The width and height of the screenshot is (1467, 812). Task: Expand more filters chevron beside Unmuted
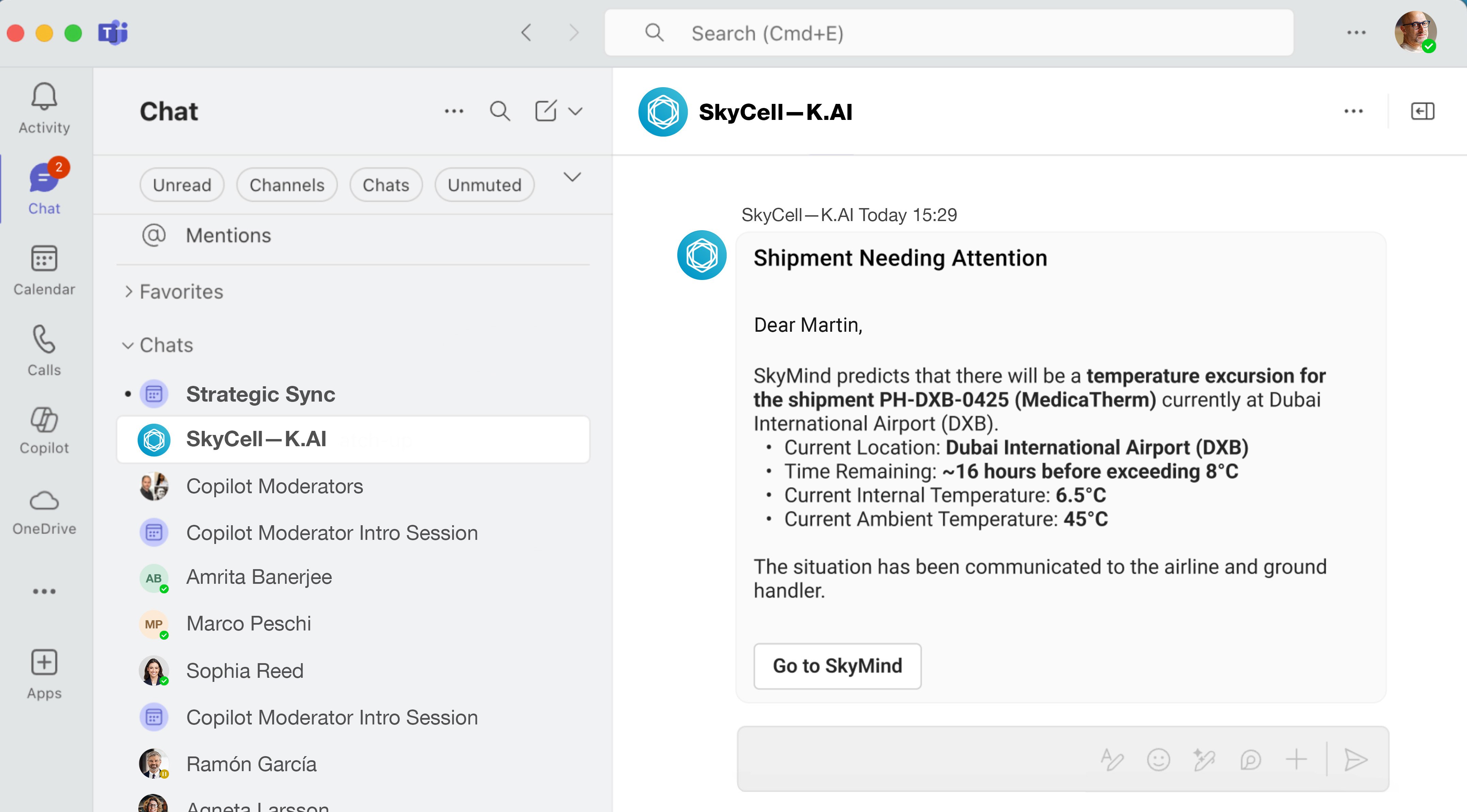point(572,177)
